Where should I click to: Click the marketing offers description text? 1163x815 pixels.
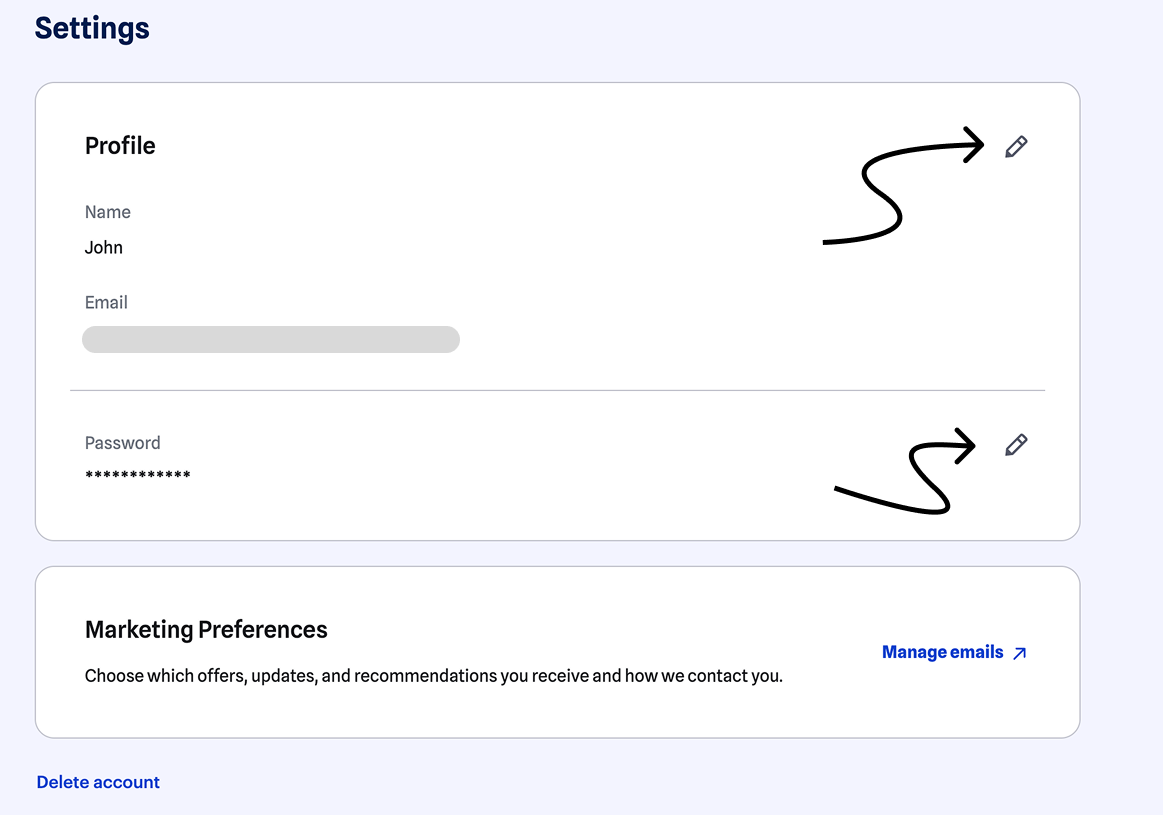[434, 676]
